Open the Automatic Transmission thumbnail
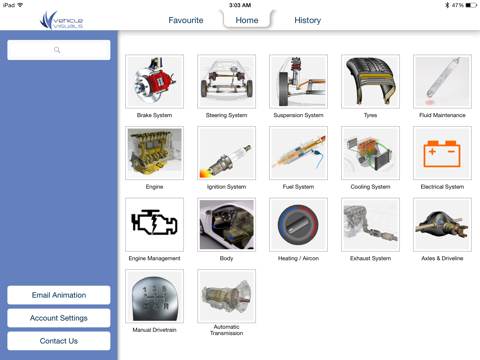The height and width of the screenshot is (360, 480). (226, 296)
